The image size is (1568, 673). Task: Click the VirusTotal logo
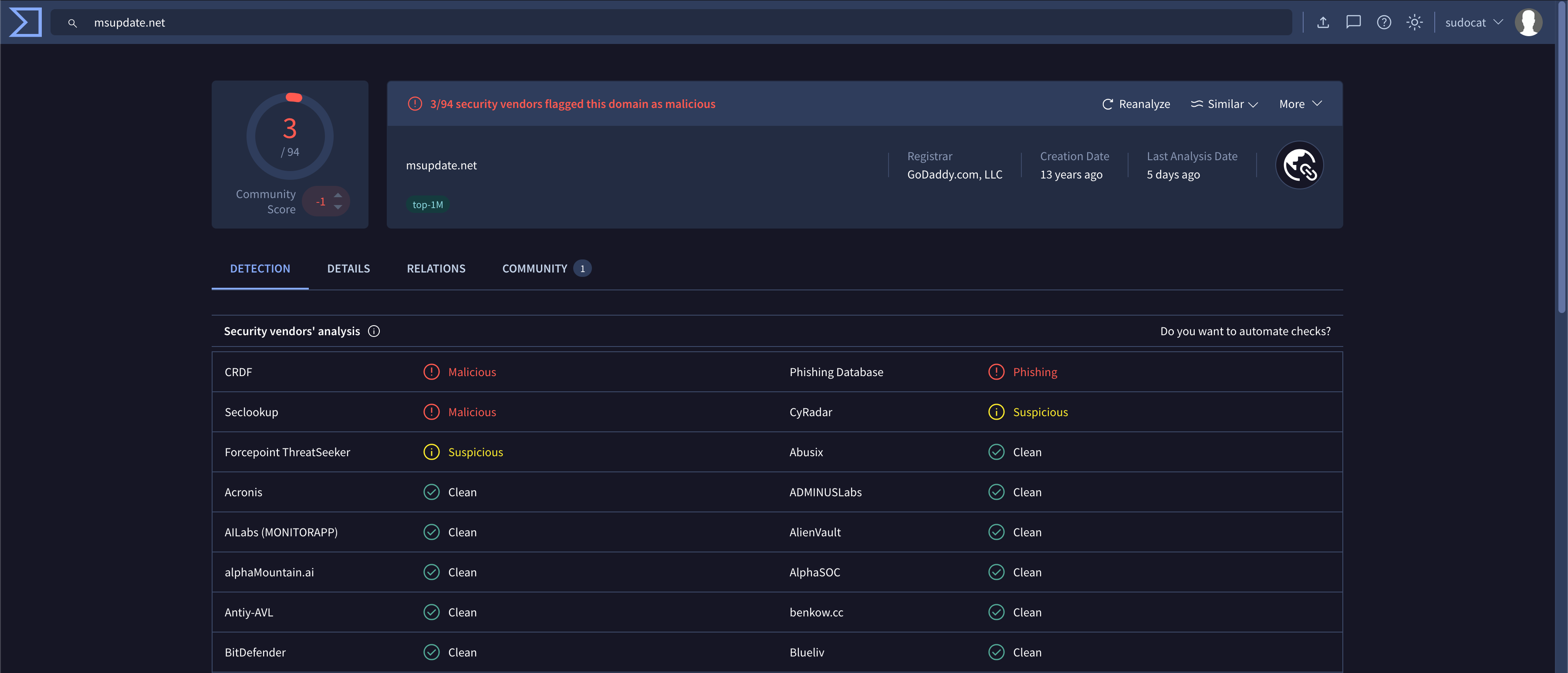click(25, 22)
